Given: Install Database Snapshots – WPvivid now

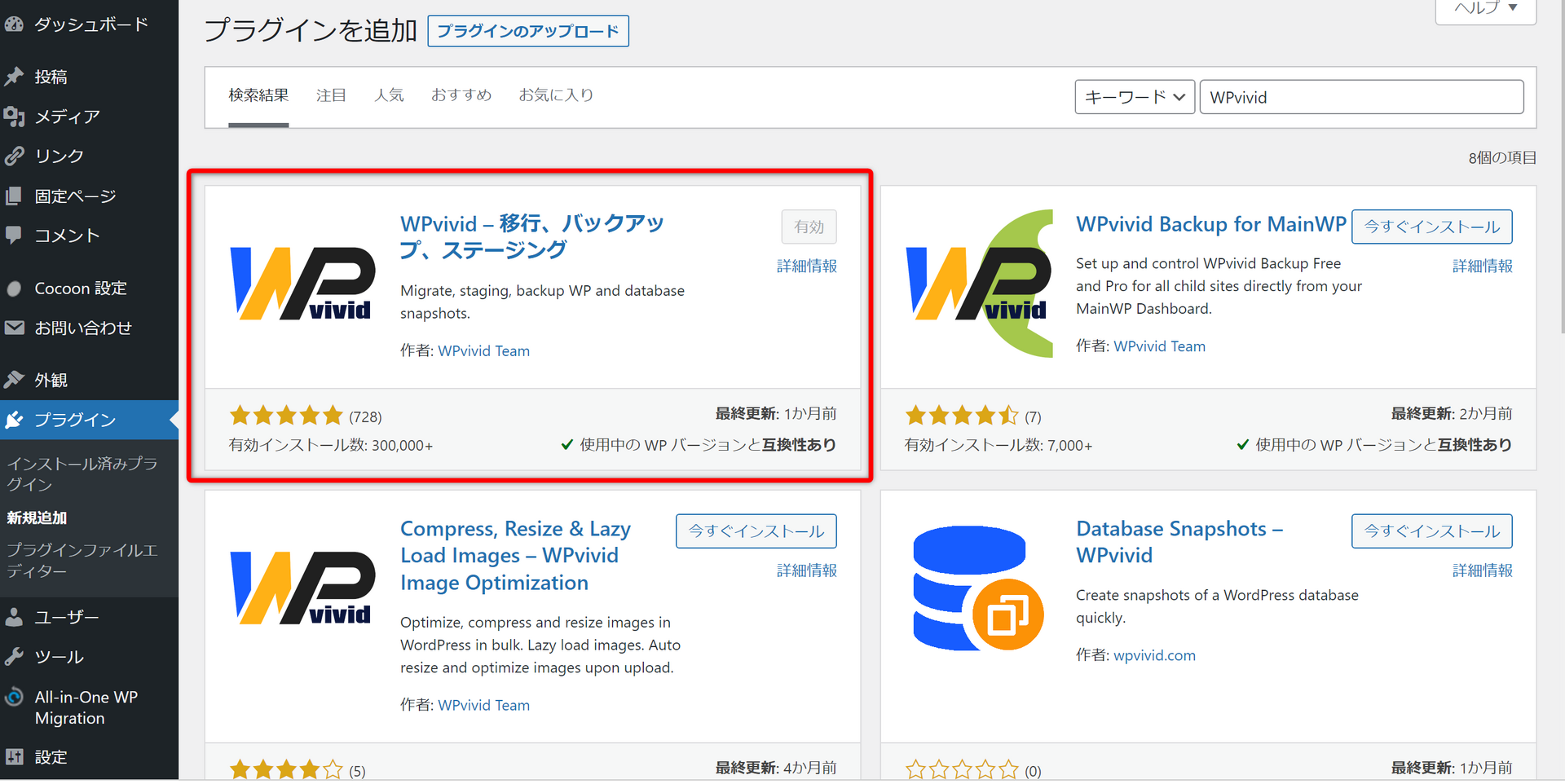Looking at the screenshot, I should pyautogui.click(x=1431, y=531).
